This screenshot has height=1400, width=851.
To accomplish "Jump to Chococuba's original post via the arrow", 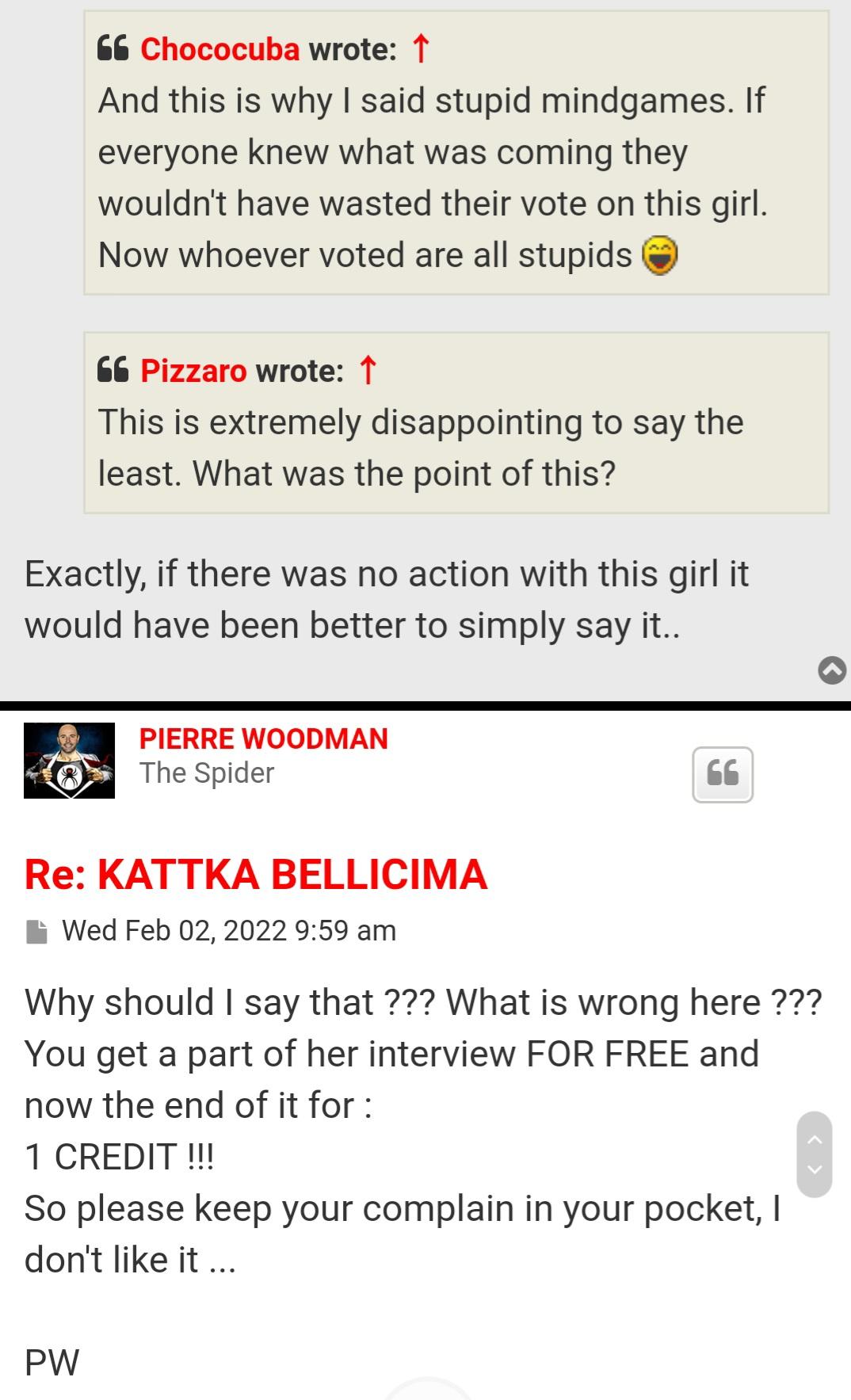I will tap(422, 49).
